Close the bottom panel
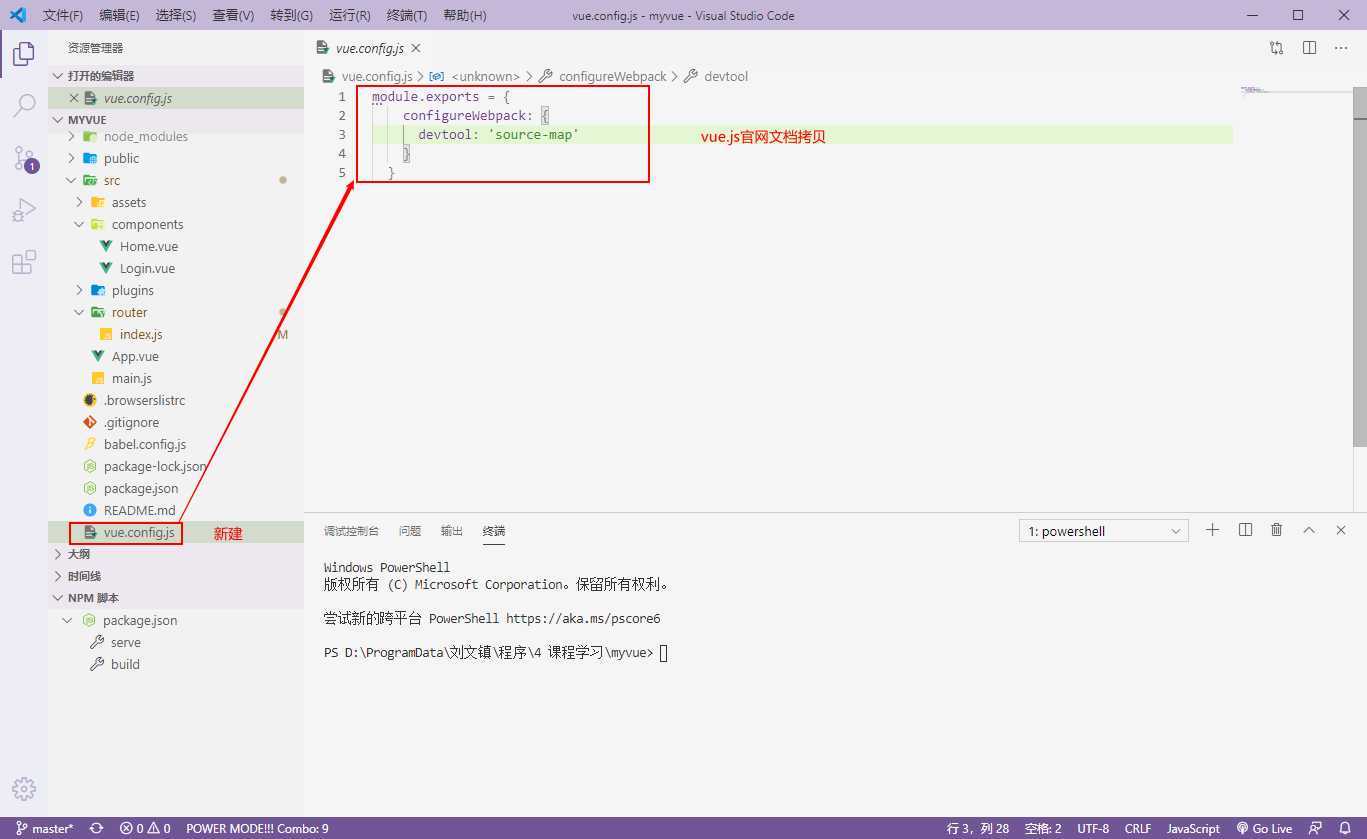This screenshot has width=1367, height=839. (1341, 530)
